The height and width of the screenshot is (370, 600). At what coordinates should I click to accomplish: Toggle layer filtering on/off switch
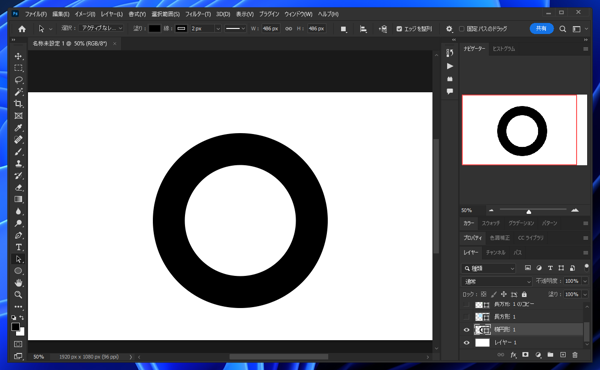[586, 267]
